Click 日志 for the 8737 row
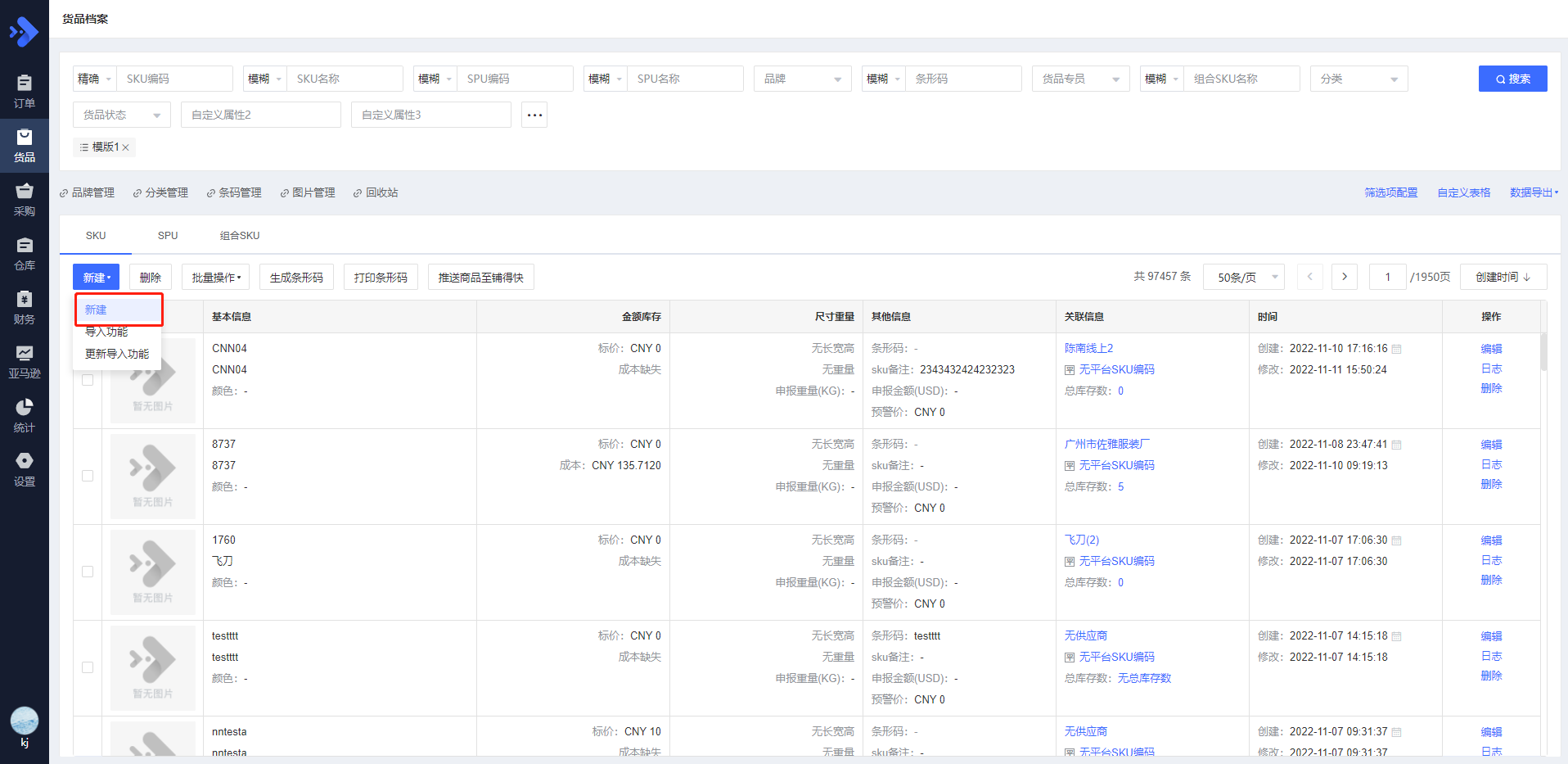The height and width of the screenshot is (764, 1568). coord(1491,464)
